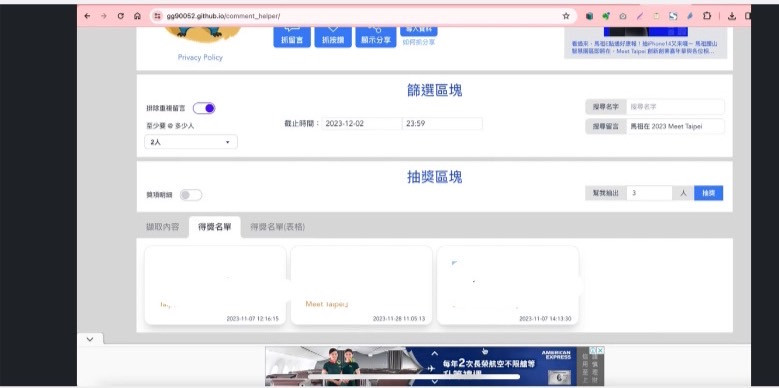Click the 搜尋名字 search input
Screen dimensions: 779x388
[x=675, y=106]
